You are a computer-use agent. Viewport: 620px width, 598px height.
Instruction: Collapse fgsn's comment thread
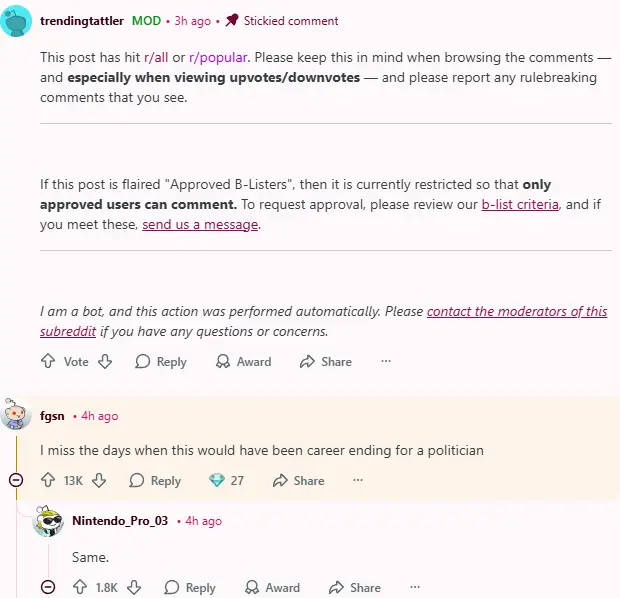16,480
